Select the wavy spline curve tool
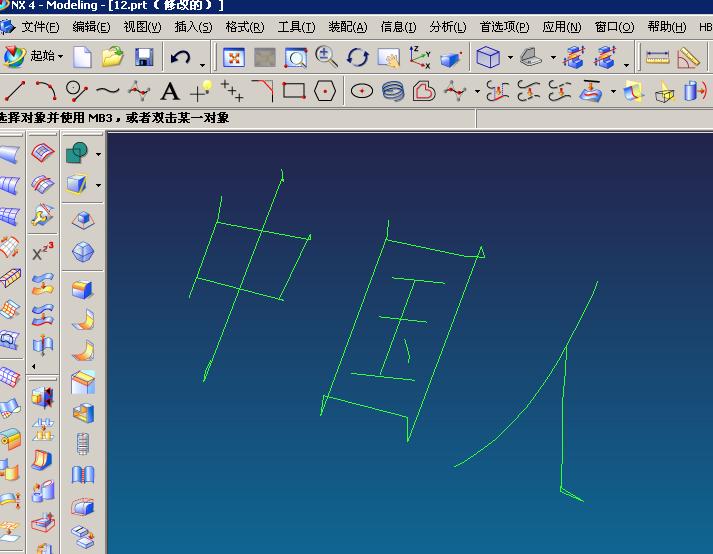The width and height of the screenshot is (713, 554). point(107,91)
